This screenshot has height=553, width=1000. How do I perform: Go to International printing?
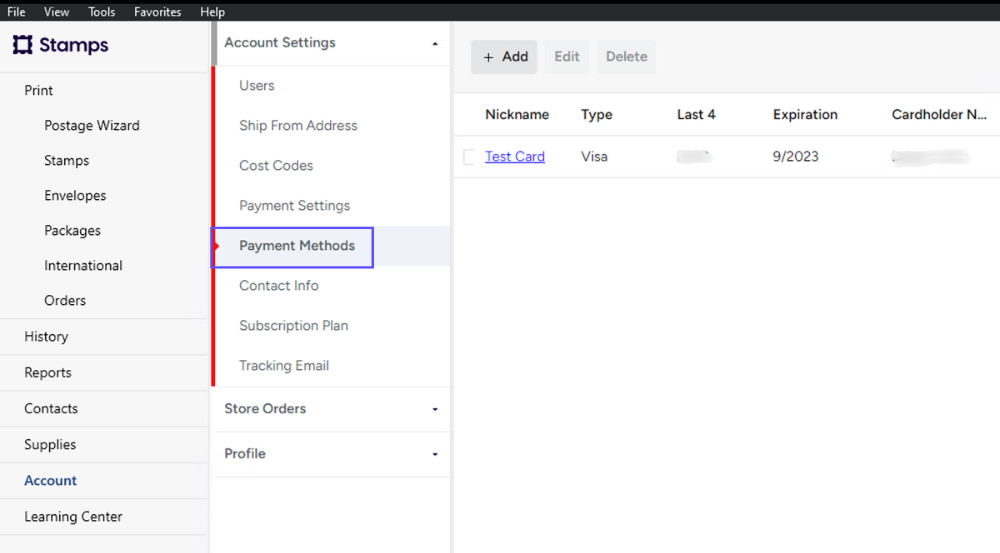(x=83, y=265)
